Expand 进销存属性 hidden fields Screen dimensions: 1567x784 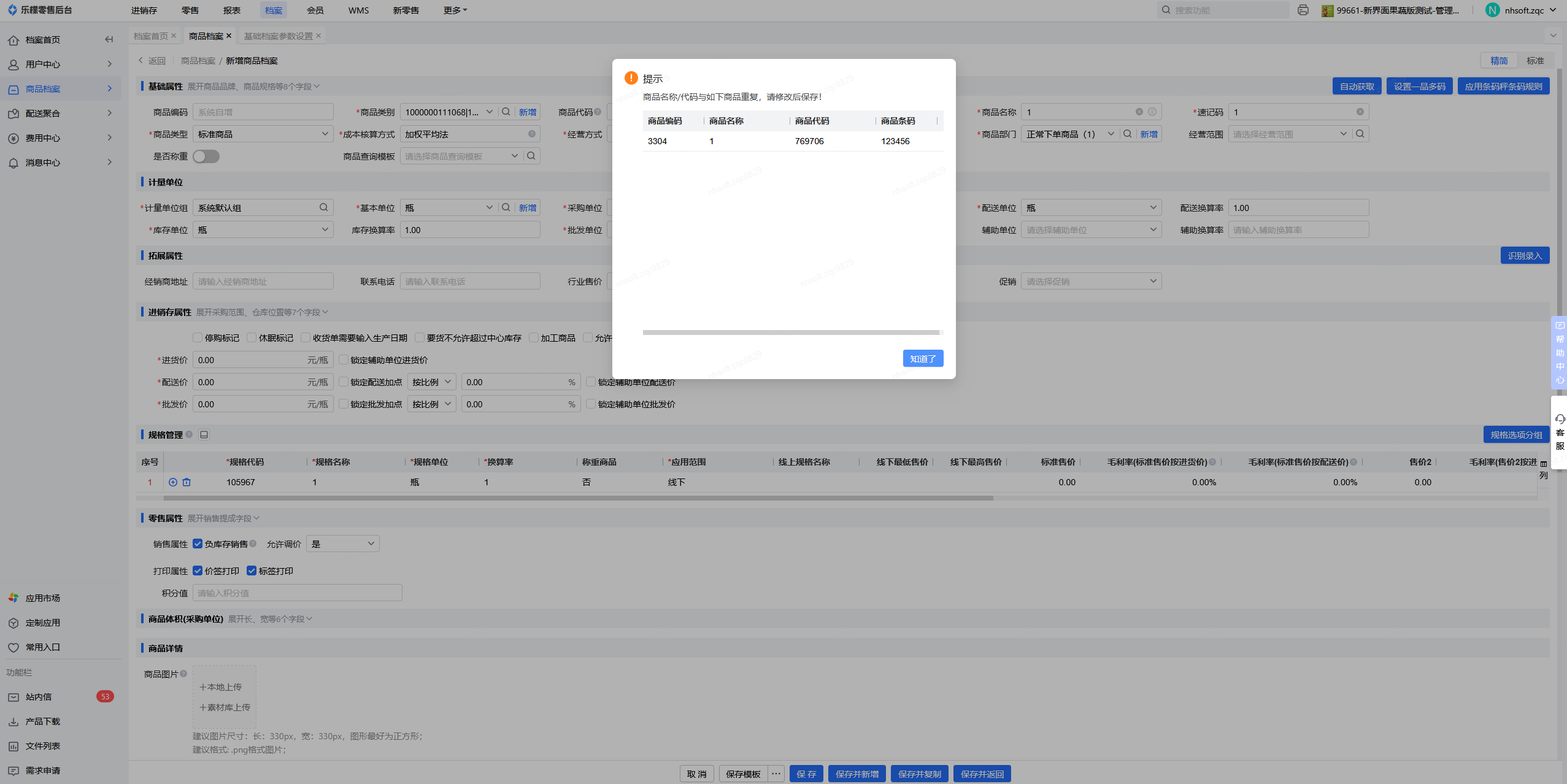pyautogui.click(x=263, y=312)
